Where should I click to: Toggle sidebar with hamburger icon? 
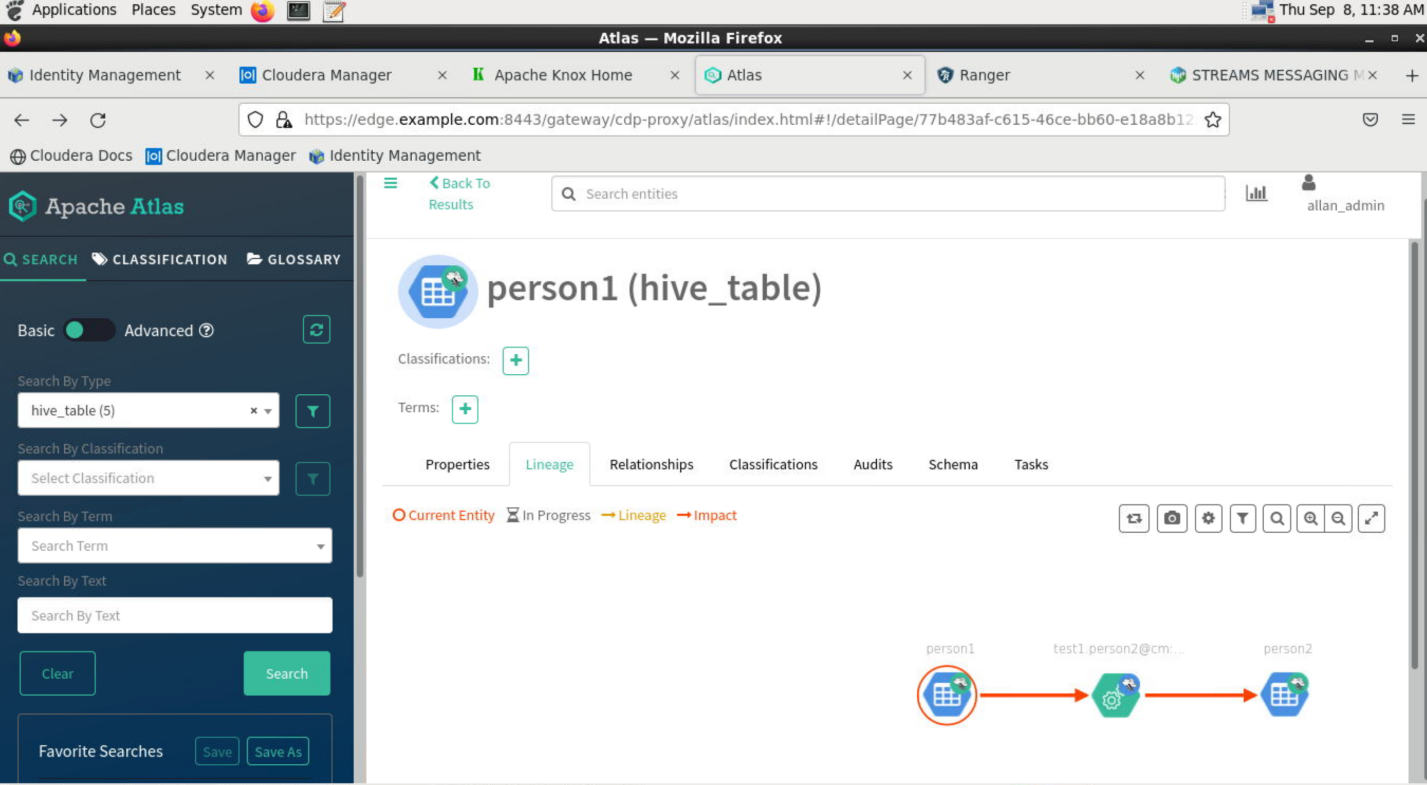coord(391,183)
